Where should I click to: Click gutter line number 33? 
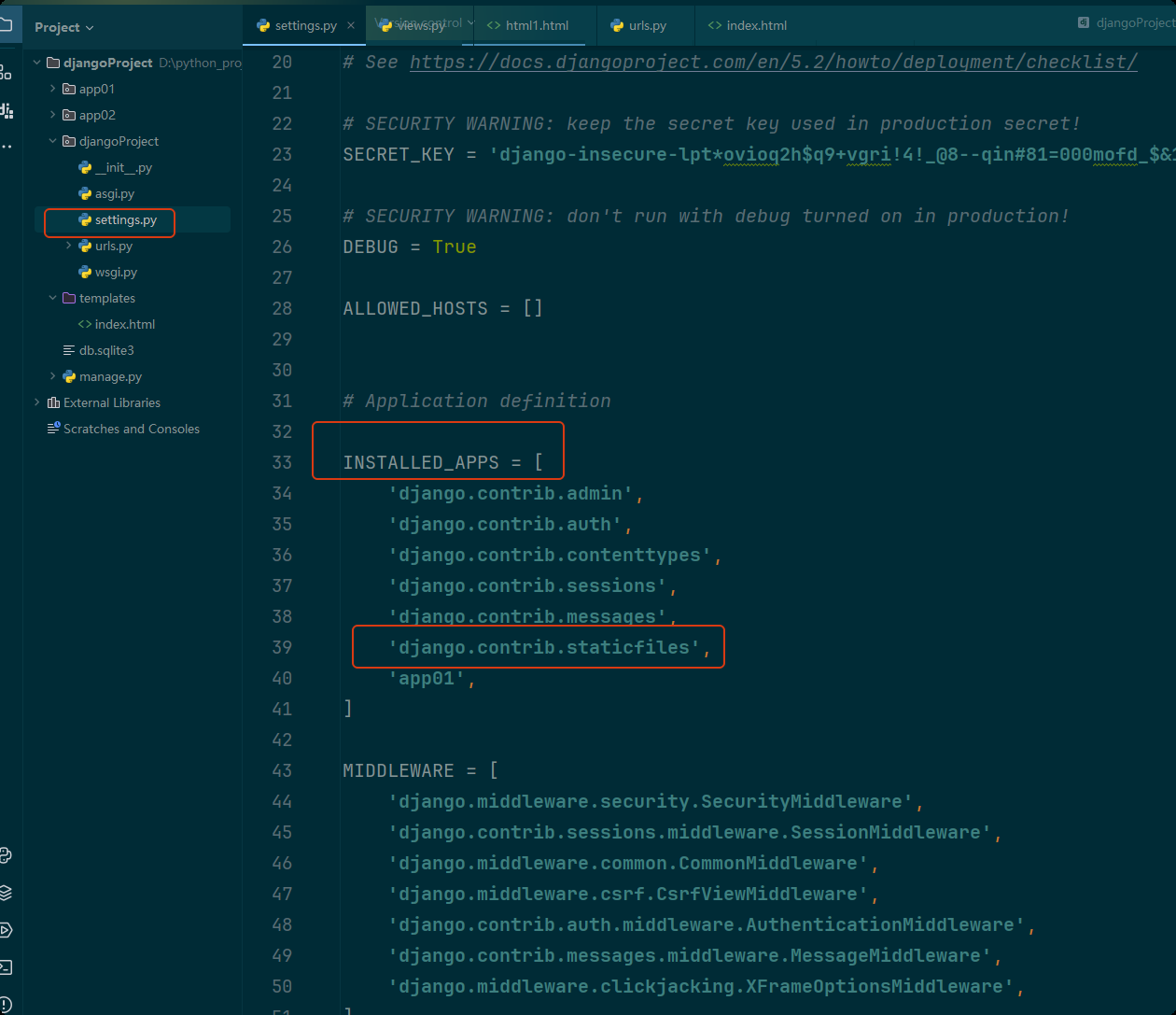coord(282,462)
